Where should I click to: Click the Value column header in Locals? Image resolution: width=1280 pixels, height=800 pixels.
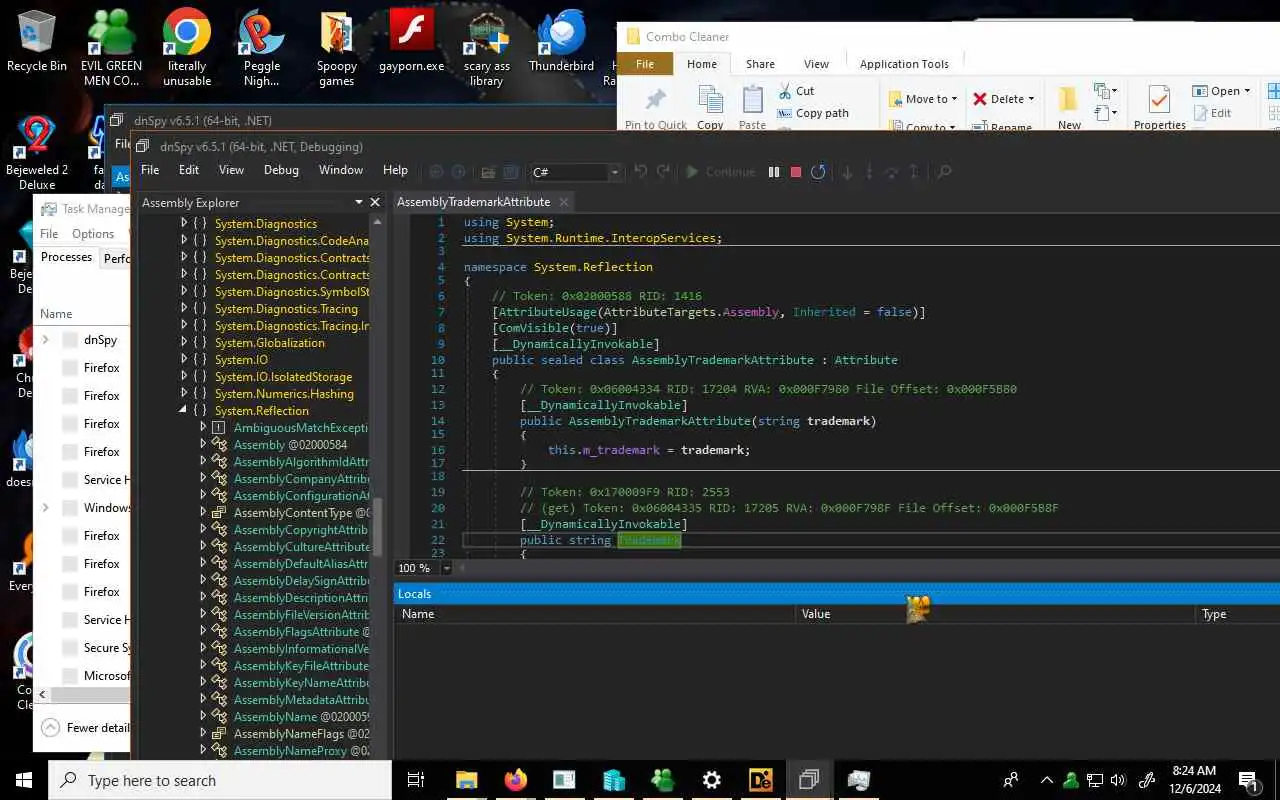[995, 614]
